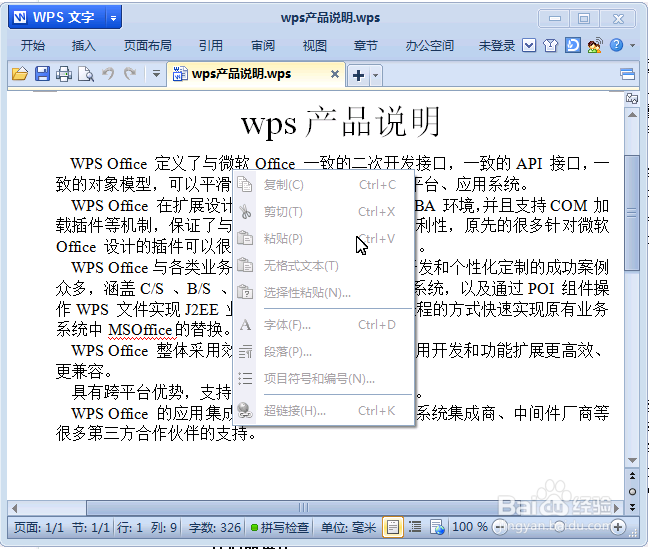Choose 超链接(H)... from the context menu
Image resolution: width=649 pixels, height=549 pixels.
point(324,411)
